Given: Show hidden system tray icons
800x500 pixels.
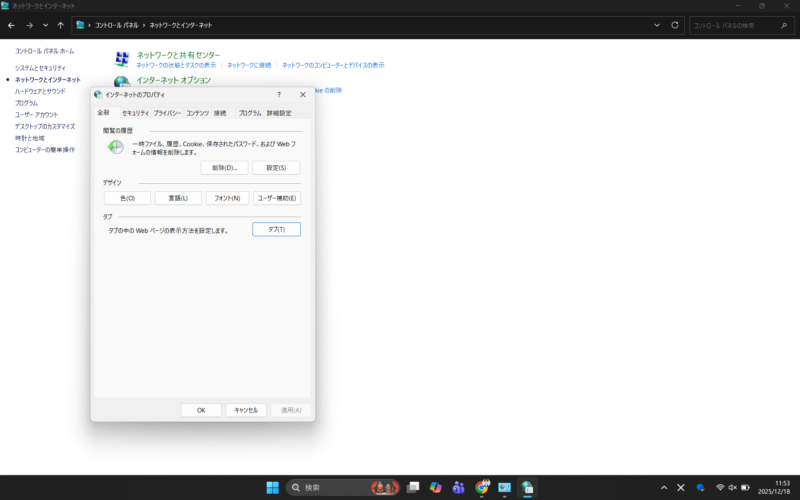Looking at the screenshot, I should (664, 487).
